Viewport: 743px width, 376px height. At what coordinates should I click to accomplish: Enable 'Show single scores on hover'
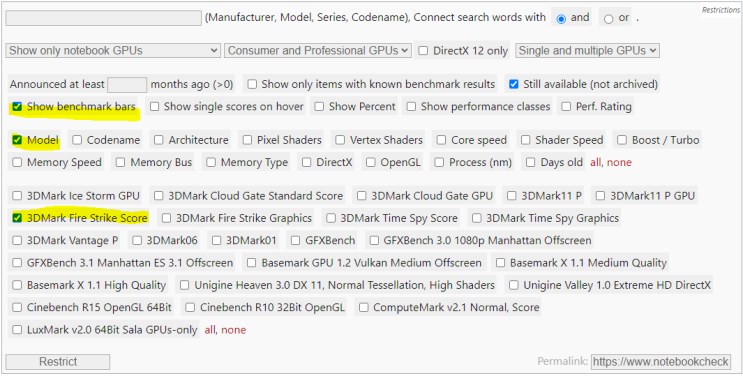point(154,107)
